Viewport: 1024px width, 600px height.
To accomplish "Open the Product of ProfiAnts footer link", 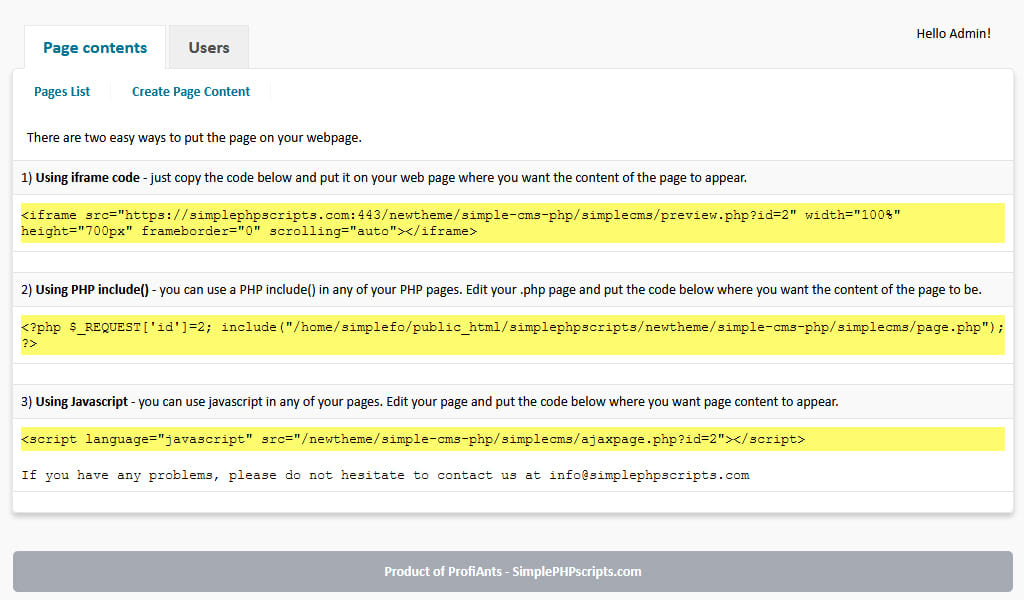I will [513, 572].
